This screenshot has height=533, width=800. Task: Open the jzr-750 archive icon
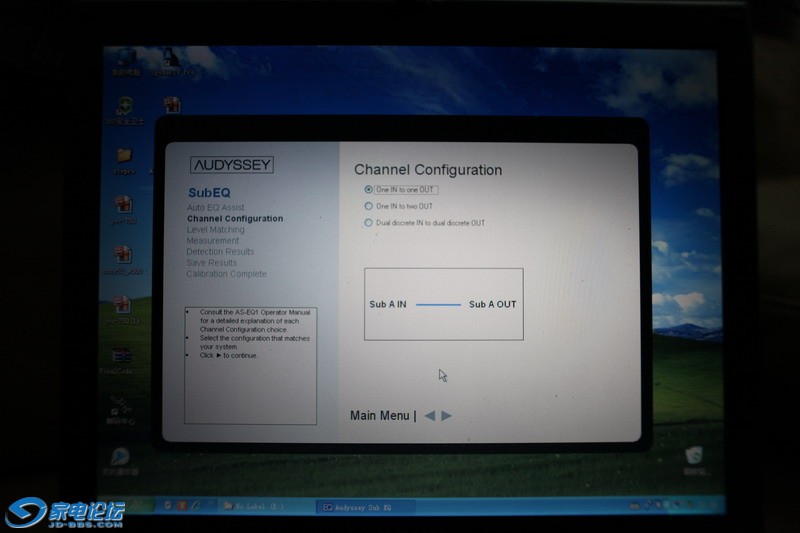(122, 210)
